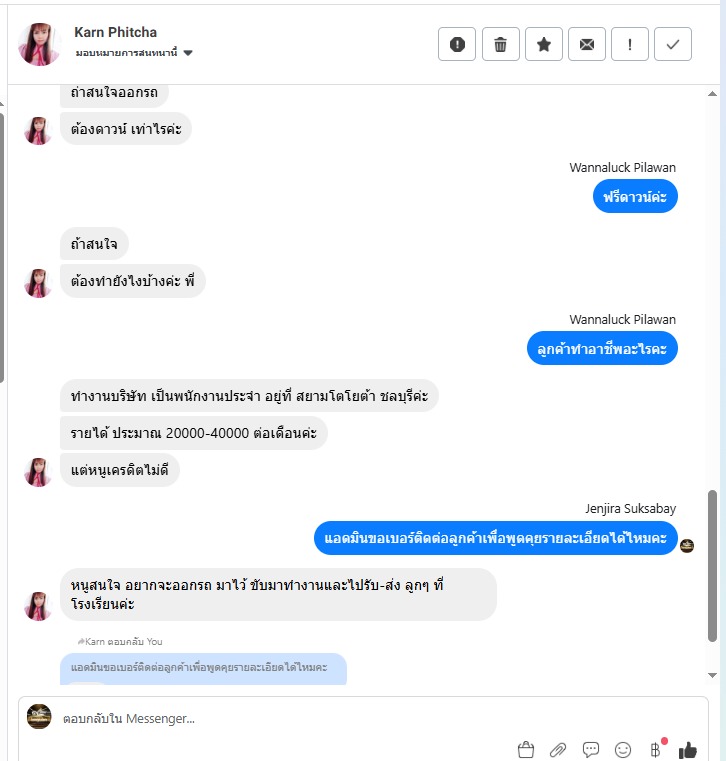Send a thumbs up like
726x761 pixels.
coord(688,749)
